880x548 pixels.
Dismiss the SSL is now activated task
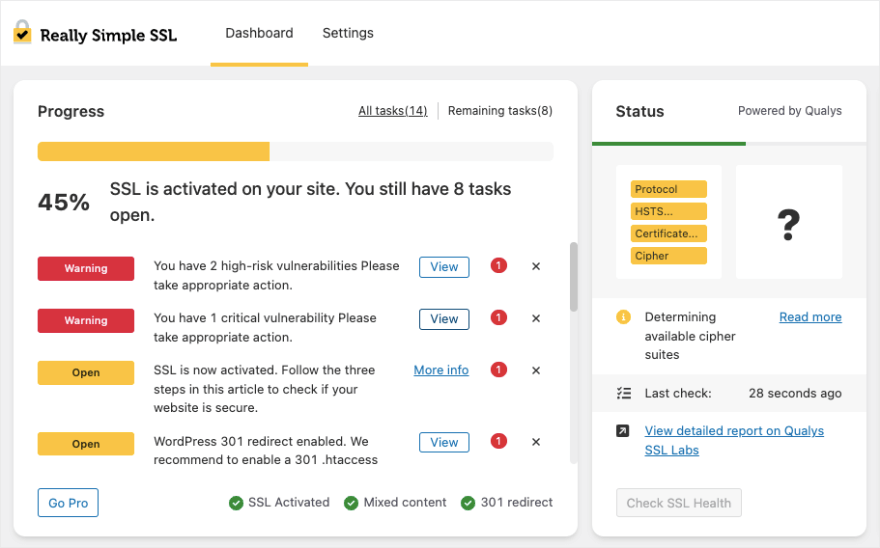[536, 371]
